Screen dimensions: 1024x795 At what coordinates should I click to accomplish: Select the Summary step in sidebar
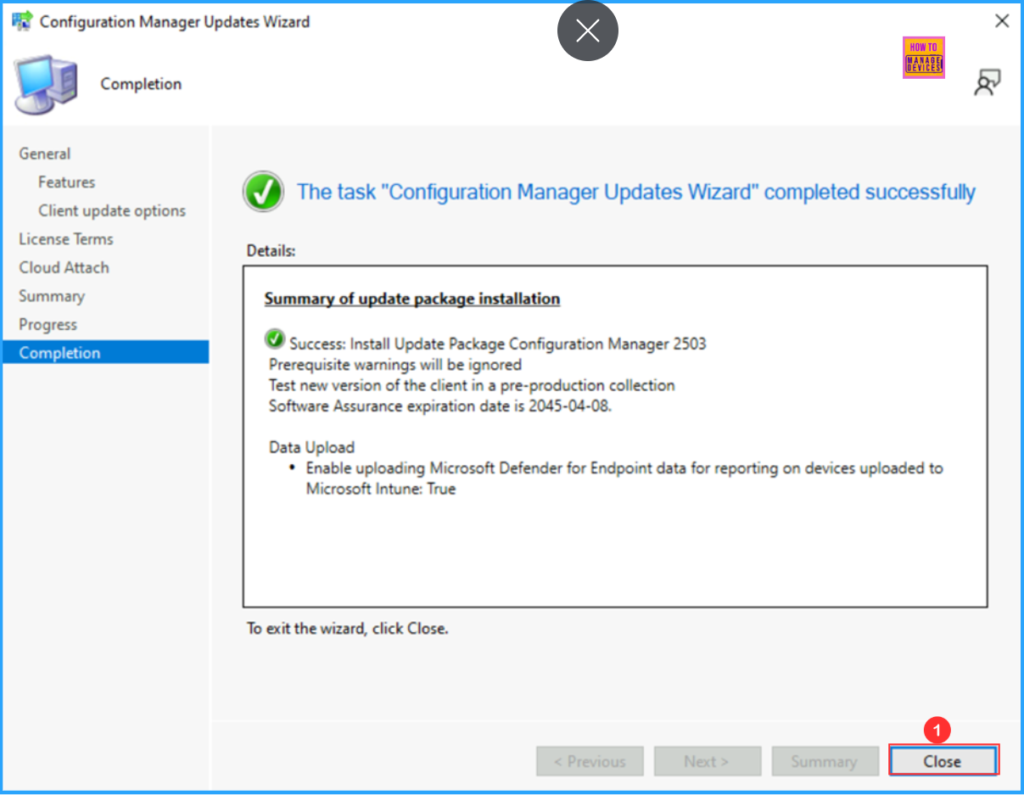click(52, 296)
